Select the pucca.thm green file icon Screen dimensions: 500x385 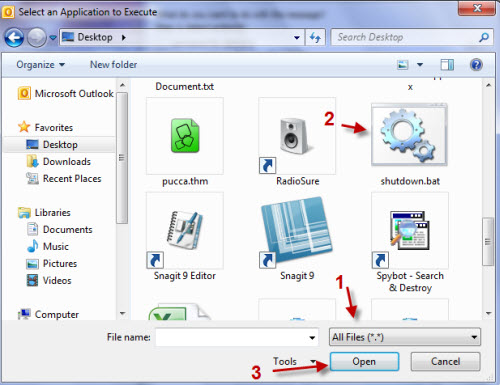[x=185, y=136]
